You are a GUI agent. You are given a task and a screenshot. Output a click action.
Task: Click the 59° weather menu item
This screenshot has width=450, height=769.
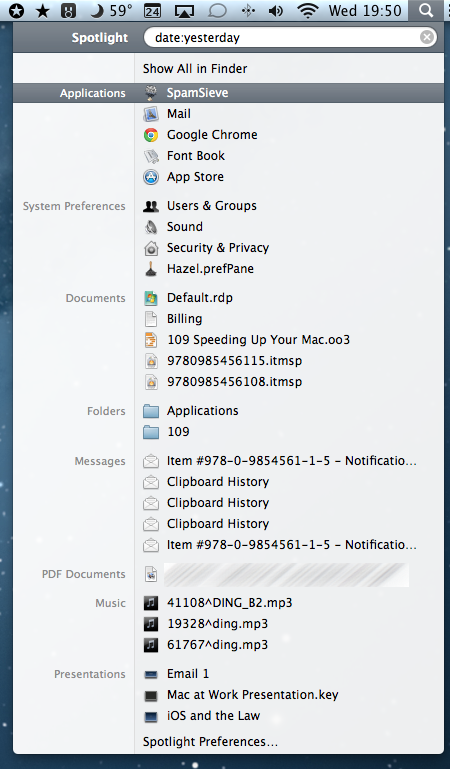(112, 10)
